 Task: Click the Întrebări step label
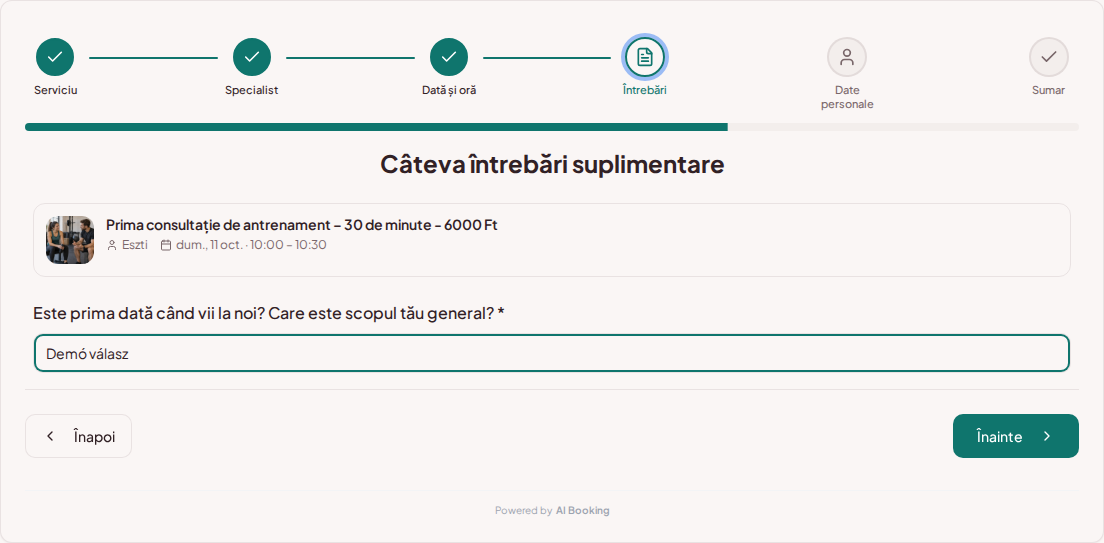pos(644,90)
